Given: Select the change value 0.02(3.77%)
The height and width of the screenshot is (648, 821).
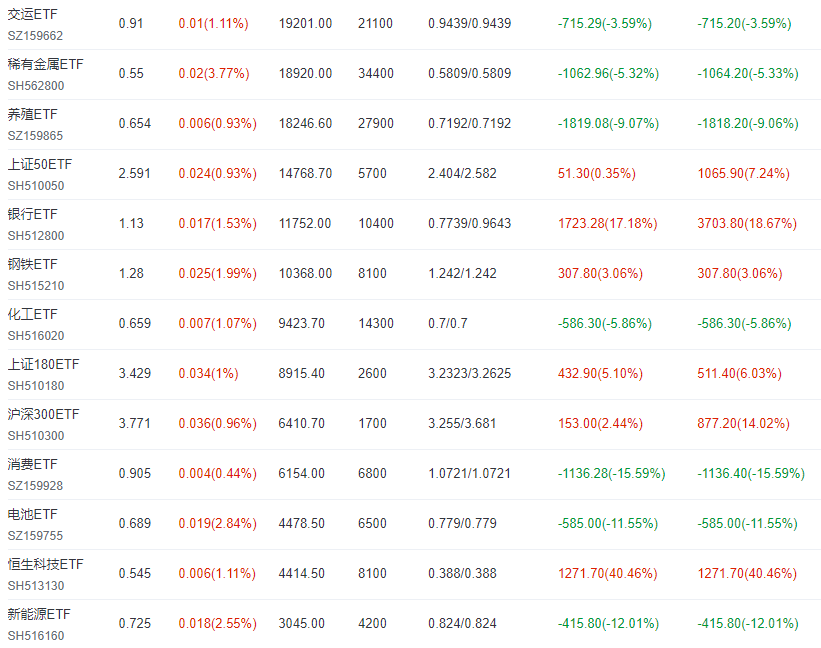Looking at the screenshot, I should pyautogui.click(x=214, y=73).
